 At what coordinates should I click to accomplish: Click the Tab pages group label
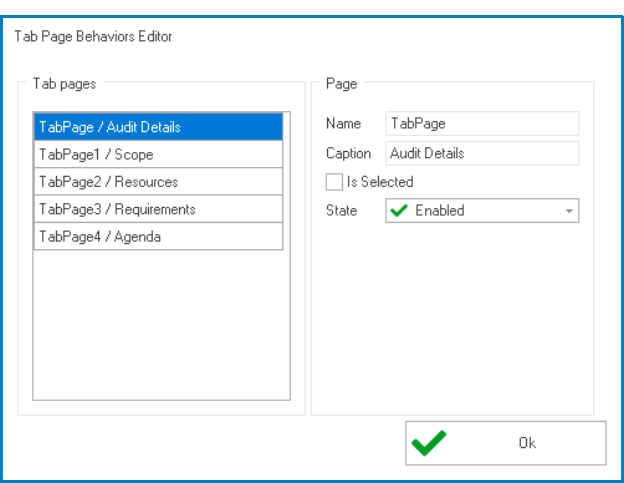click(x=64, y=84)
